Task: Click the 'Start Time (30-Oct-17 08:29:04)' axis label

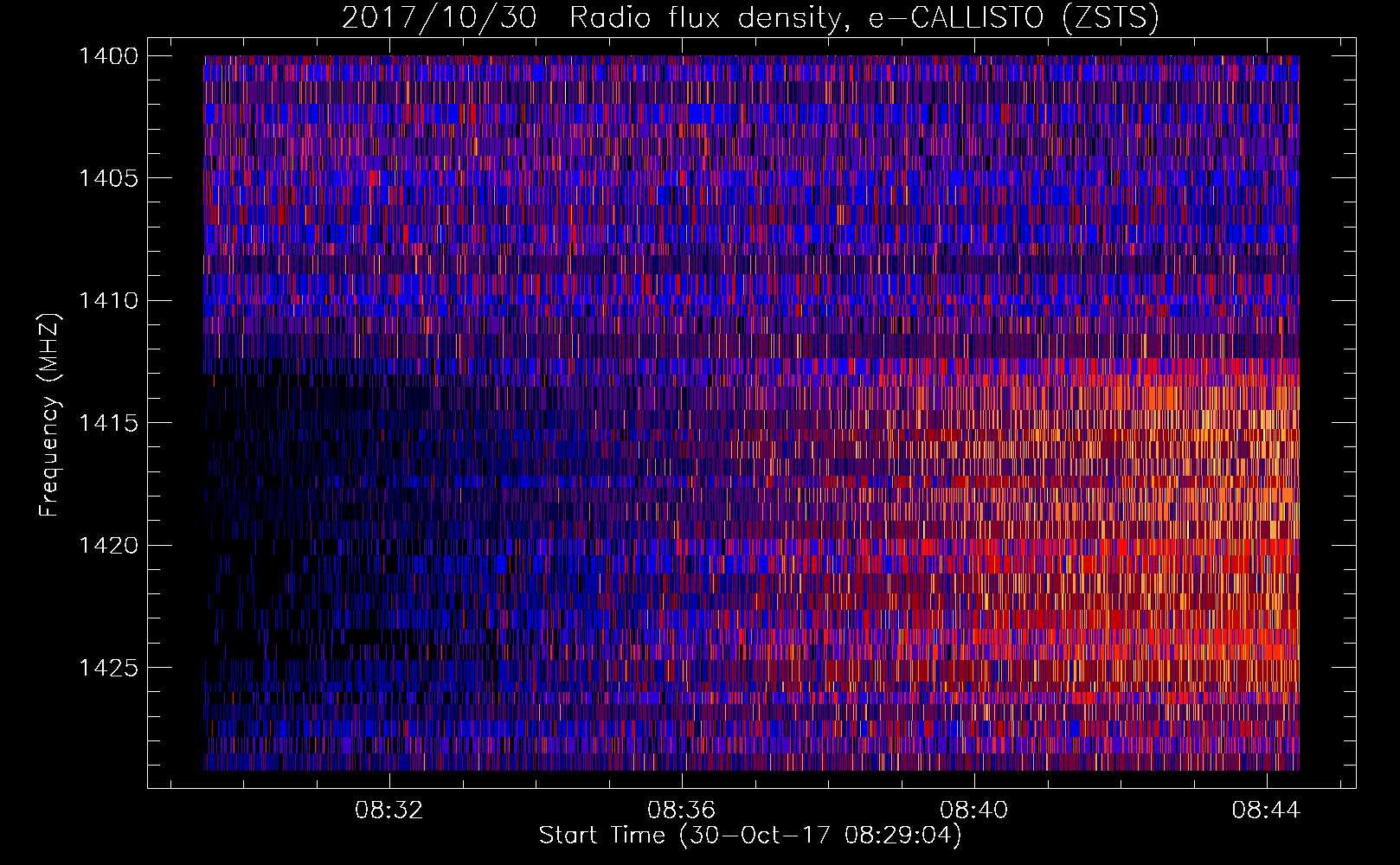Action: 750,836
